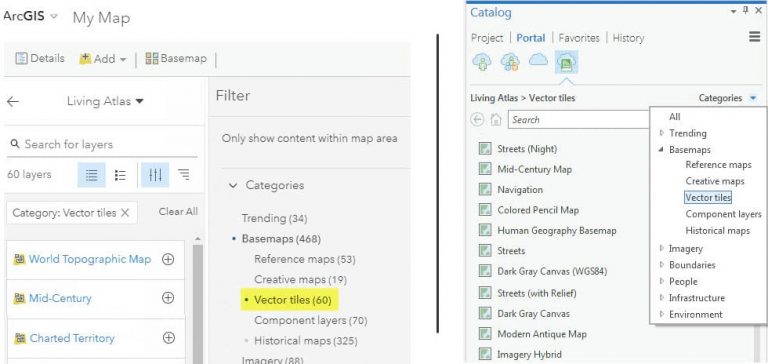Choose Component layers in Catalog menu

pyautogui.click(x=723, y=214)
